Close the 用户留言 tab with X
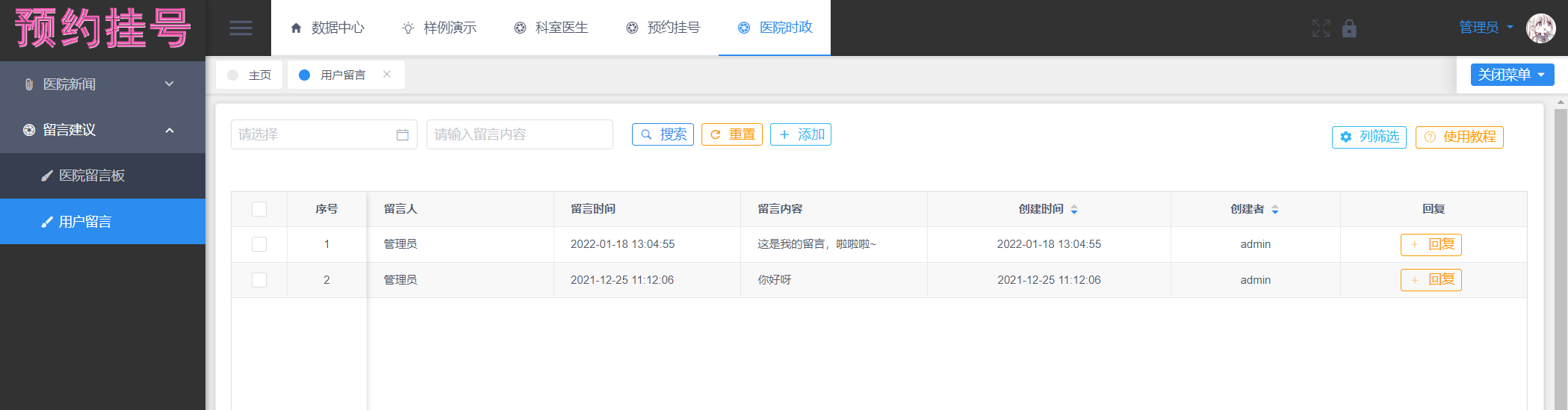The image size is (1568, 410). (x=387, y=74)
